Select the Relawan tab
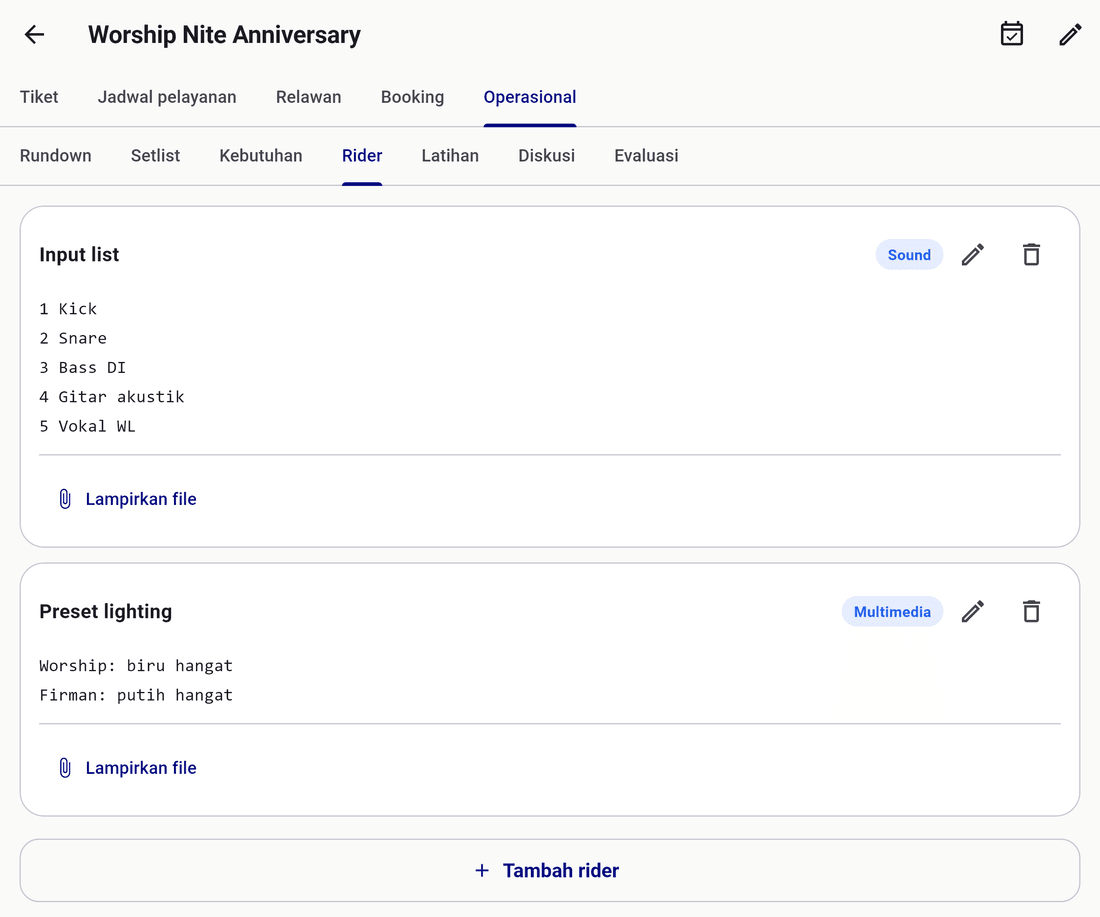 [309, 97]
